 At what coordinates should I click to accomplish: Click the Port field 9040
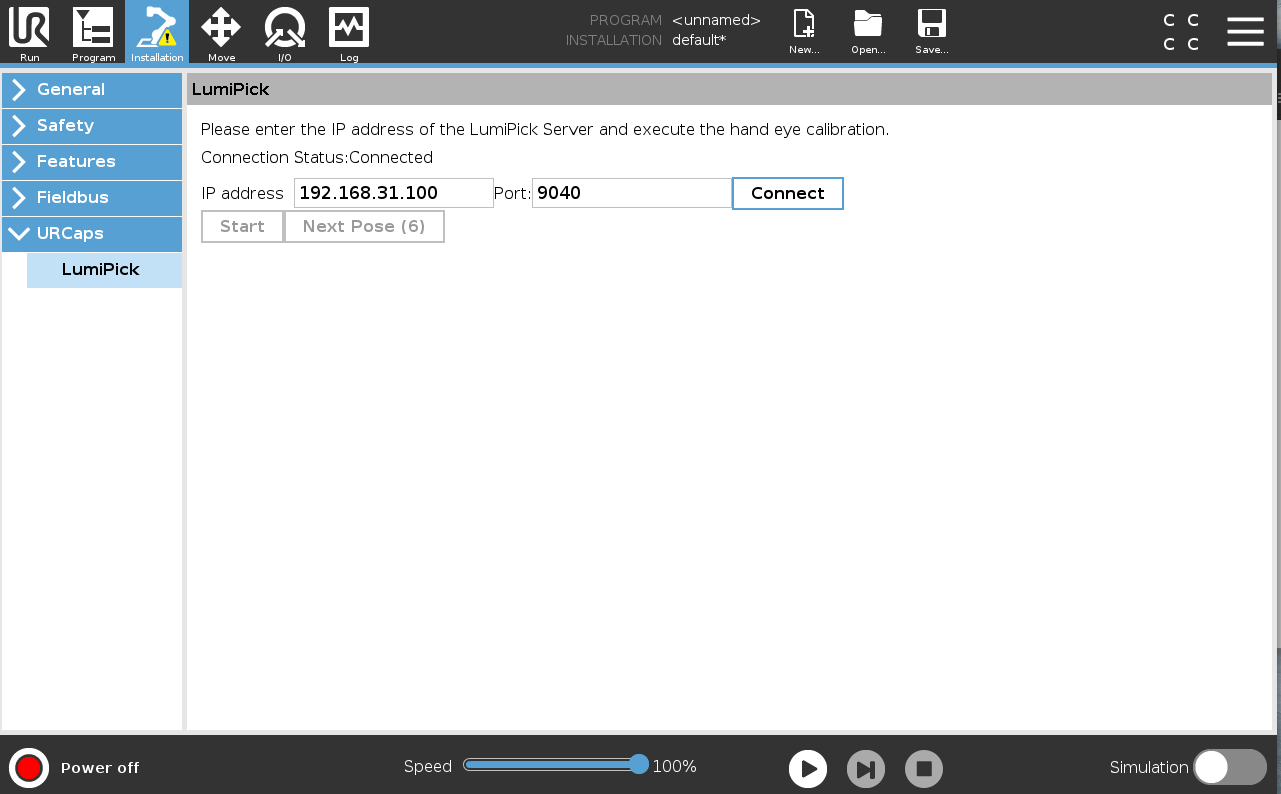click(632, 193)
